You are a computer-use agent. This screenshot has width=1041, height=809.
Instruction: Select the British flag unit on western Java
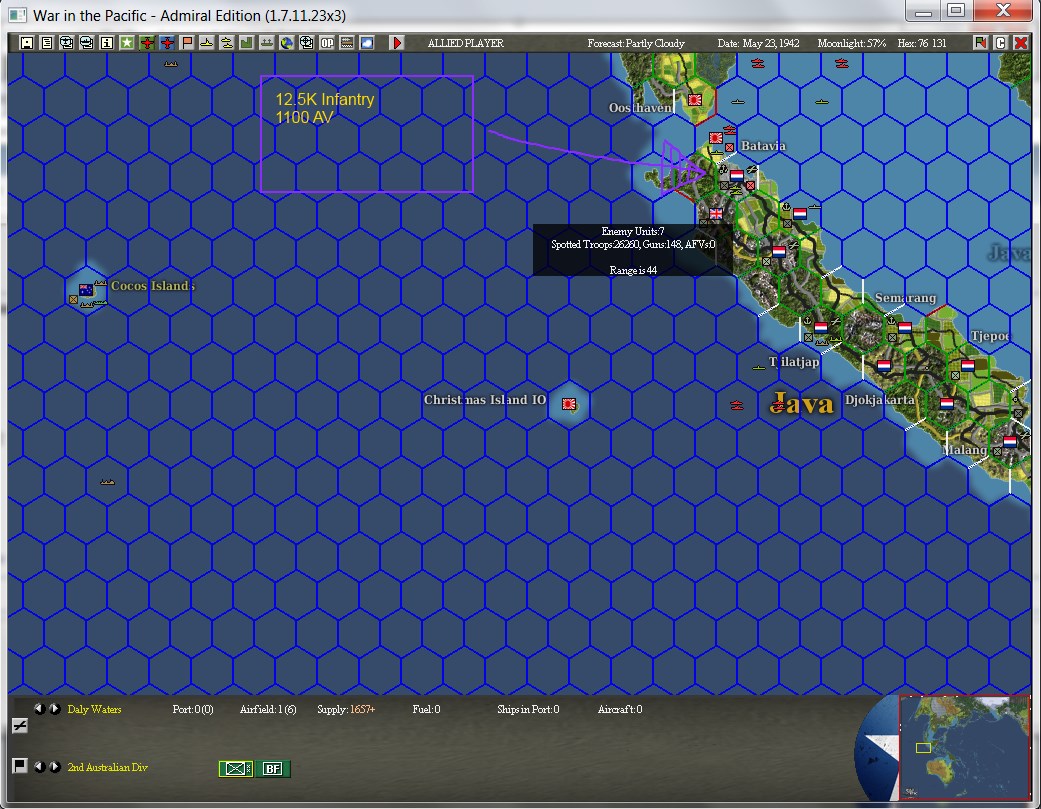click(x=716, y=214)
